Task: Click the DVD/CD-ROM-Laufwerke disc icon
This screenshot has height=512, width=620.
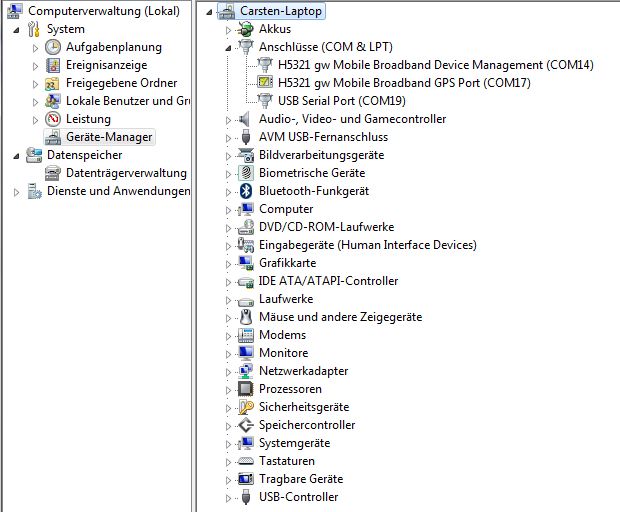Action: (246, 227)
